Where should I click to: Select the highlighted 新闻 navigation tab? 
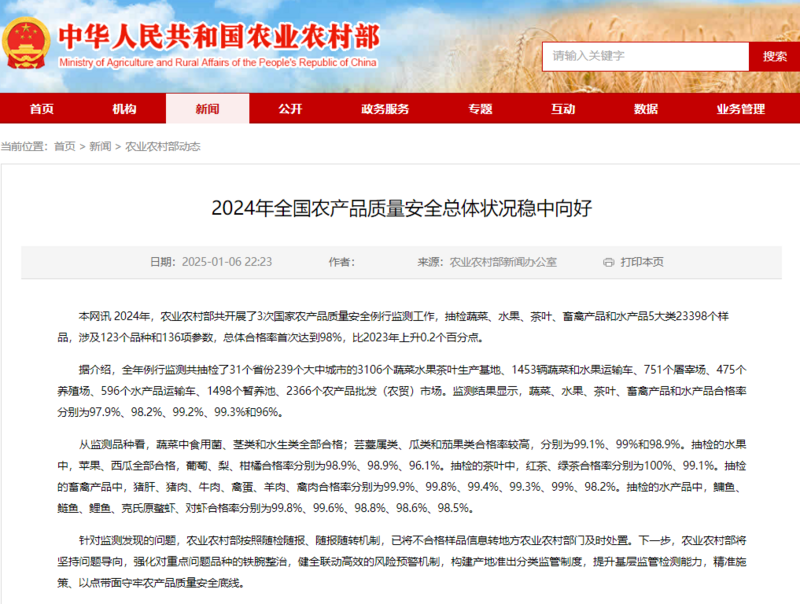click(207, 108)
